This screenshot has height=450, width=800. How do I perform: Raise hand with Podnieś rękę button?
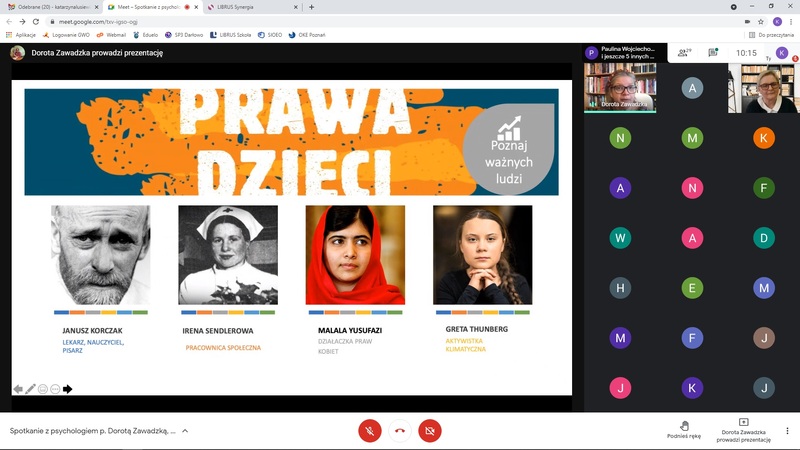pos(684,430)
